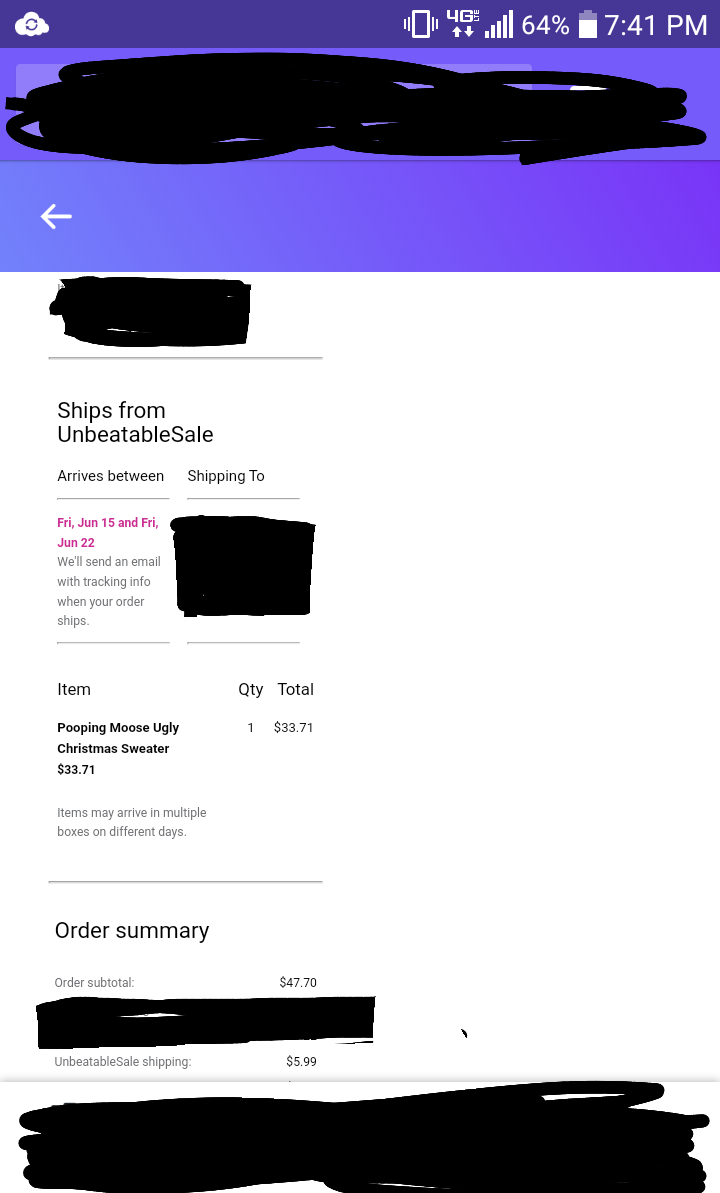
Task: Tap the 4G LTE data indicator
Action: point(463,24)
